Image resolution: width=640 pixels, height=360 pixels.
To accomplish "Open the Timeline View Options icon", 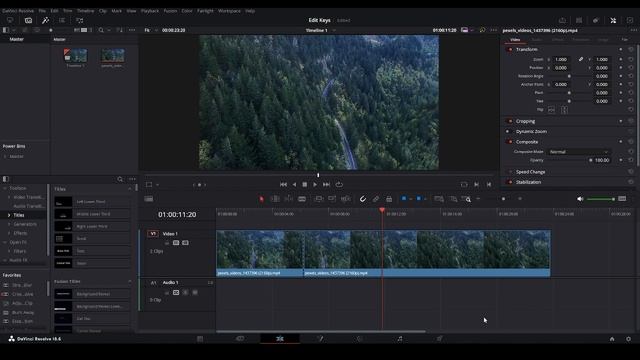I will [149, 199].
